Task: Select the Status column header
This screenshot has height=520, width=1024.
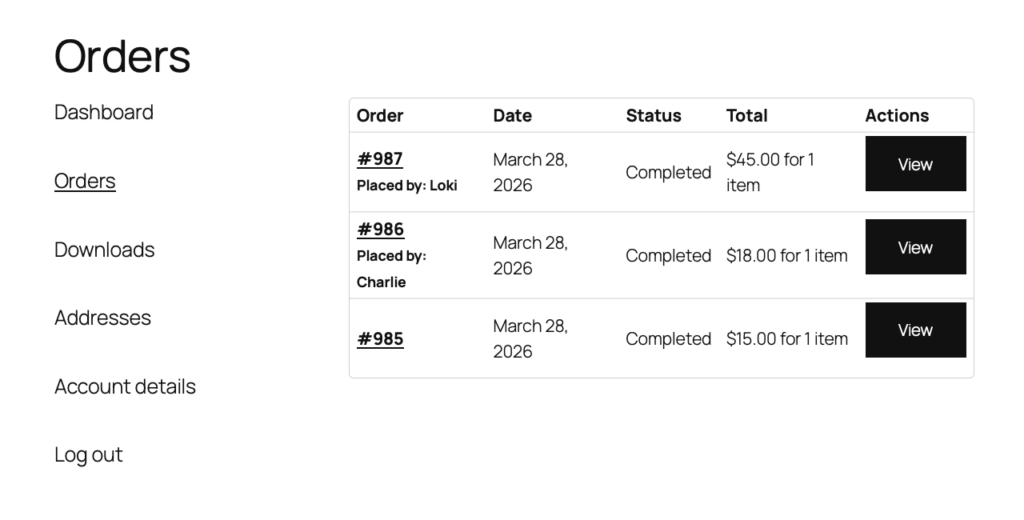Action: [x=653, y=116]
